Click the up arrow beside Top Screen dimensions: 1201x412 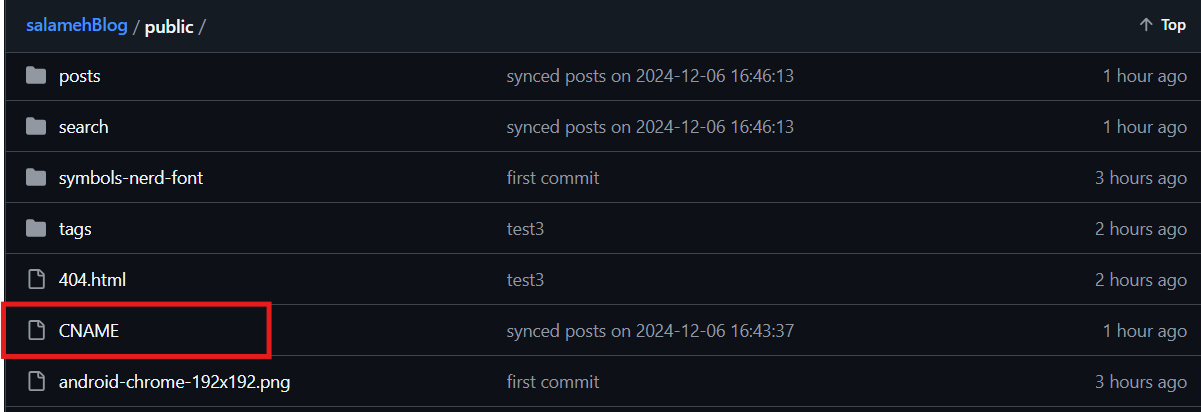[x=1146, y=25]
